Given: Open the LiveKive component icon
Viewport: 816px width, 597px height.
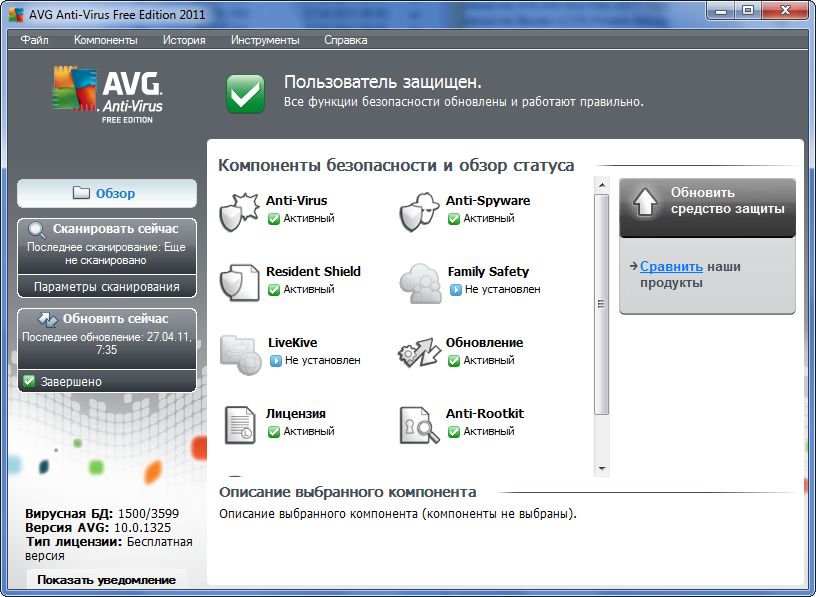Looking at the screenshot, I should click(240, 354).
